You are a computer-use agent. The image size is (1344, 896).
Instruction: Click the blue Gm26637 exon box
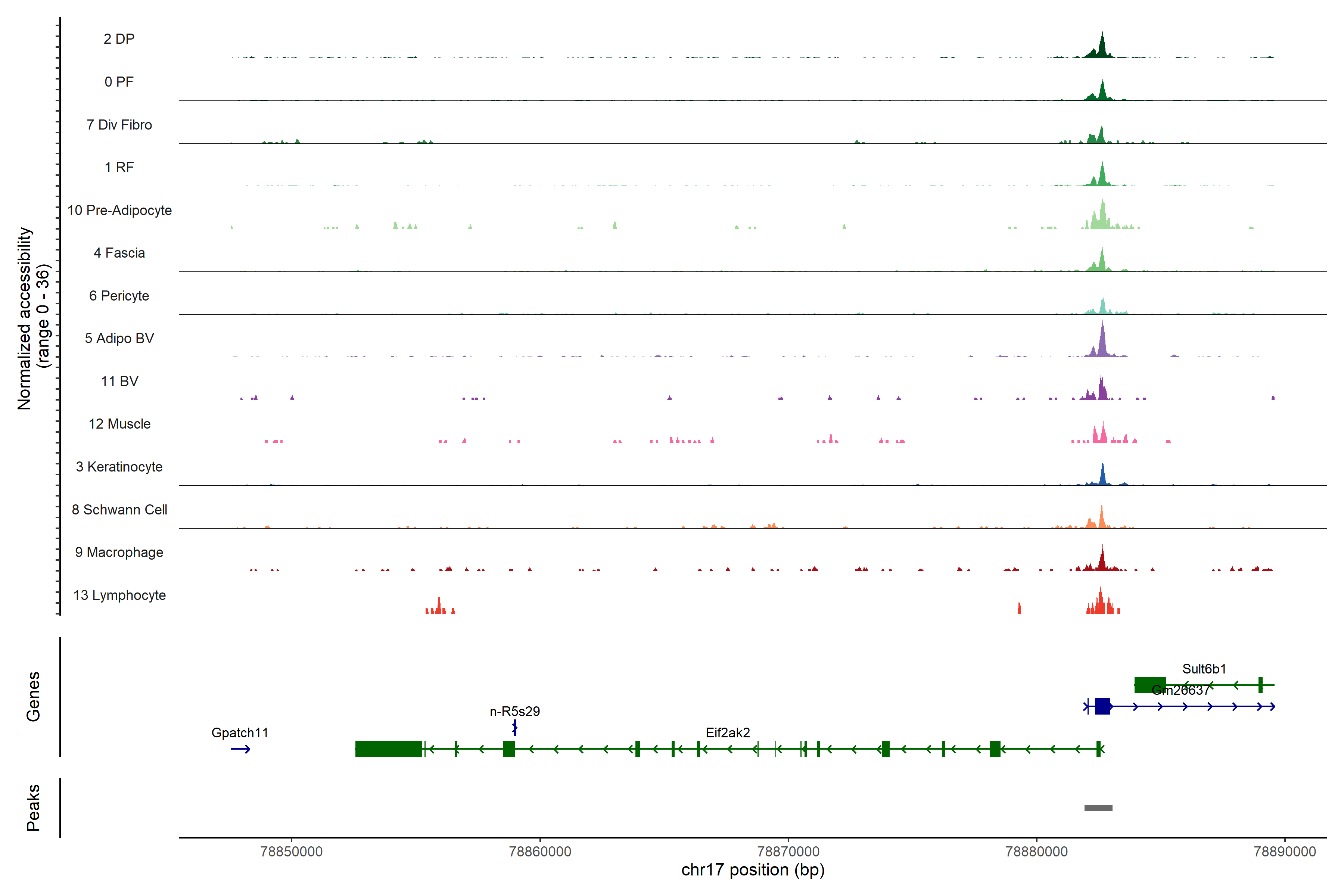(1102, 706)
